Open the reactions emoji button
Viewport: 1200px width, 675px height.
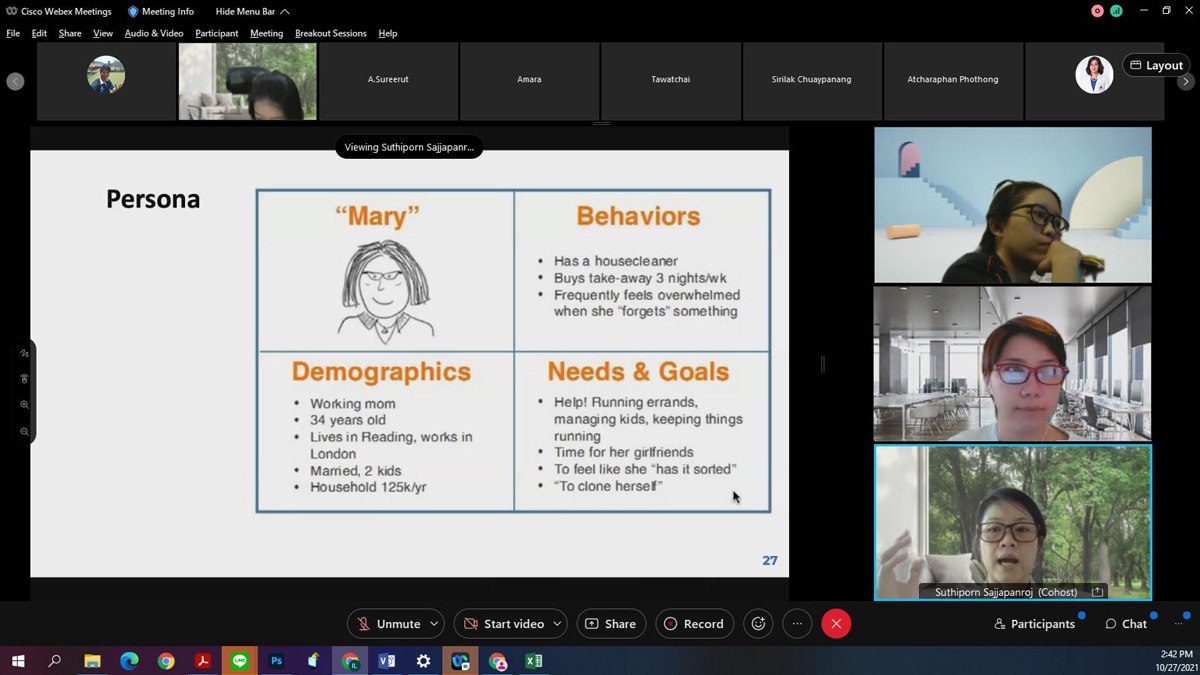tap(758, 624)
